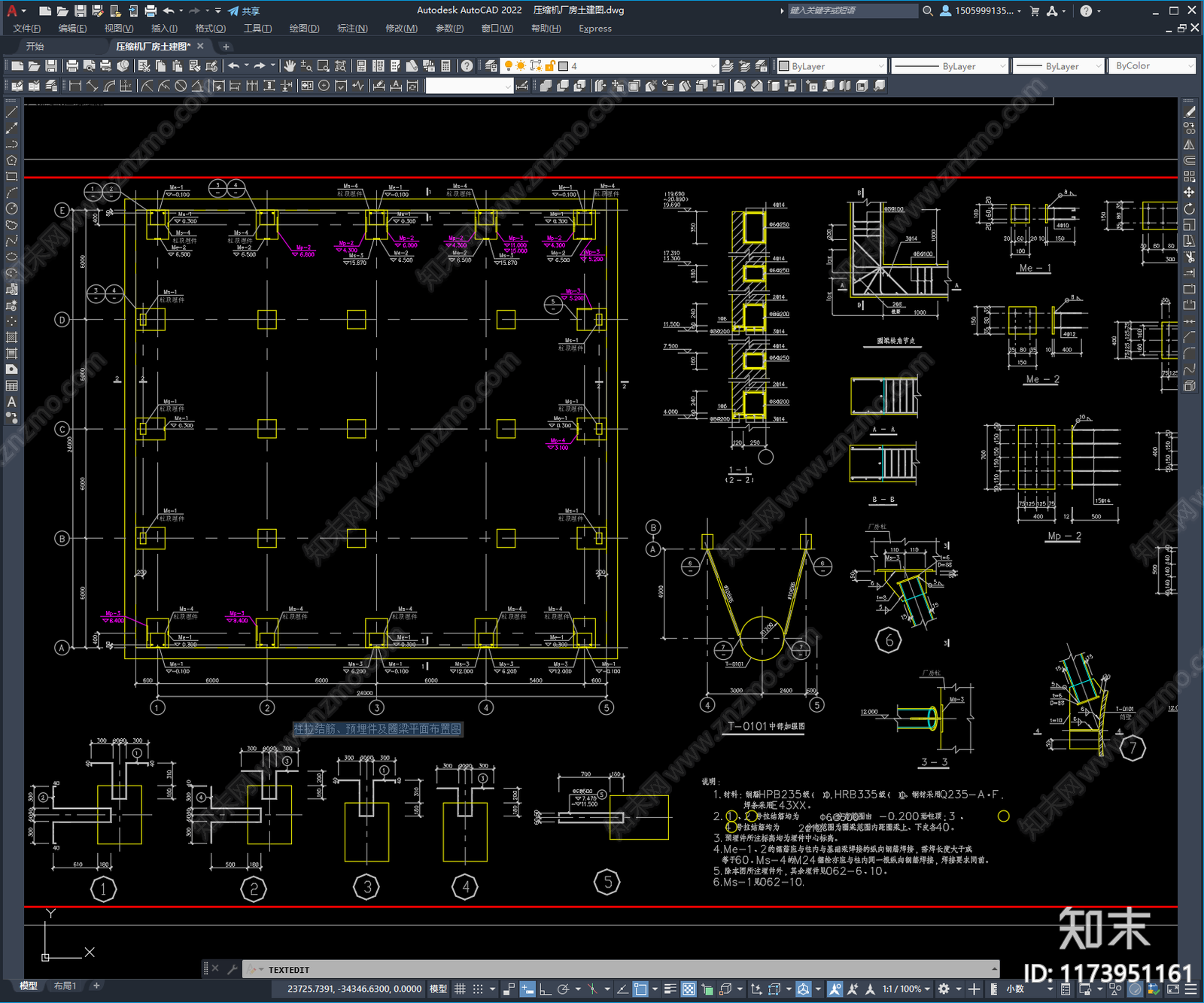This screenshot has height=1003, width=1204.
Task: Click the search keyword input field
Action: tap(852, 11)
